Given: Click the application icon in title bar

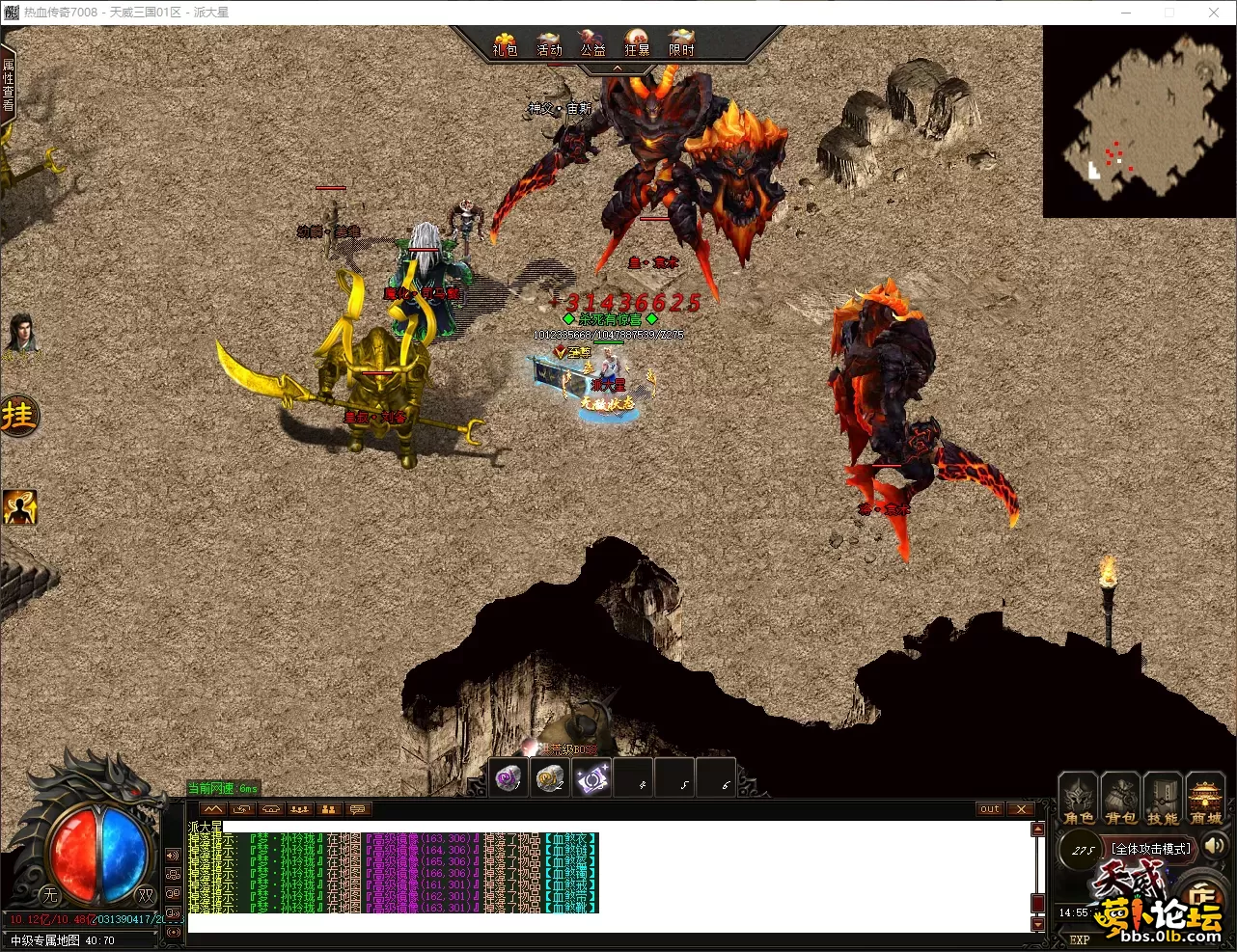Looking at the screenshot, I should [11, 13].
